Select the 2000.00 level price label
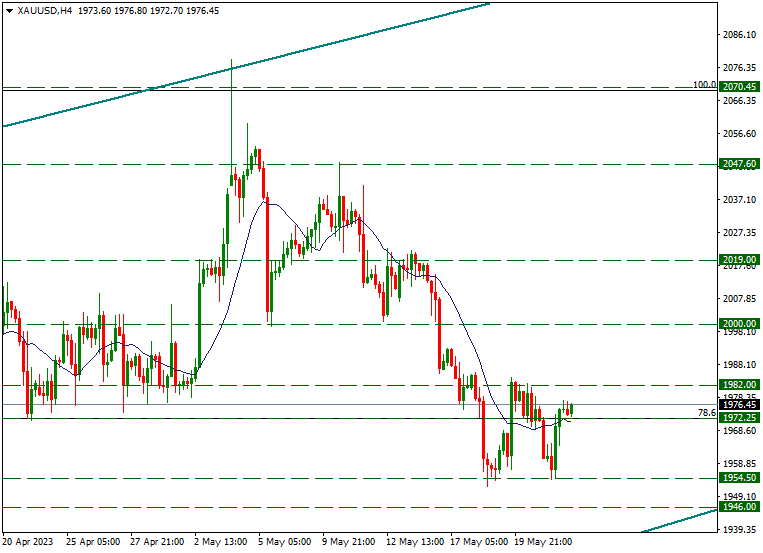 [x=739, y=324]
